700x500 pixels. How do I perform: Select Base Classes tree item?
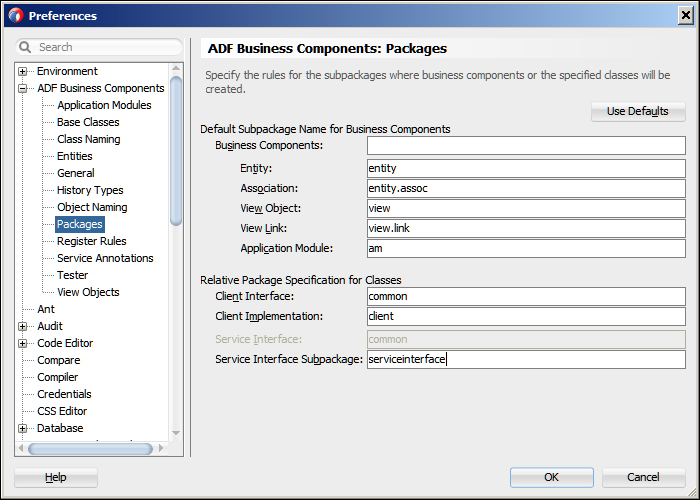88,122
